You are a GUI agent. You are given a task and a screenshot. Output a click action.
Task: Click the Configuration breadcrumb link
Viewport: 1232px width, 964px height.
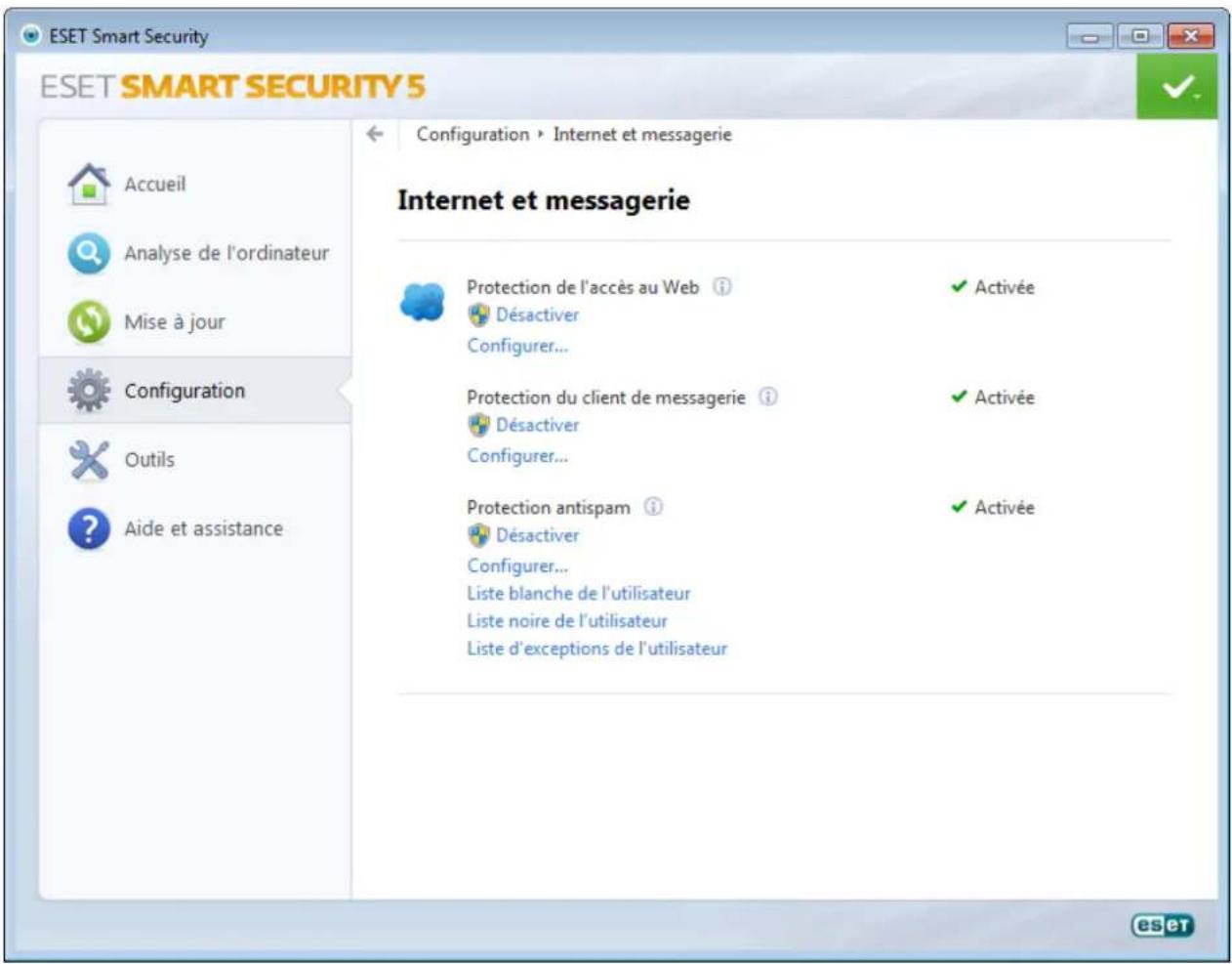pos(472,134)
